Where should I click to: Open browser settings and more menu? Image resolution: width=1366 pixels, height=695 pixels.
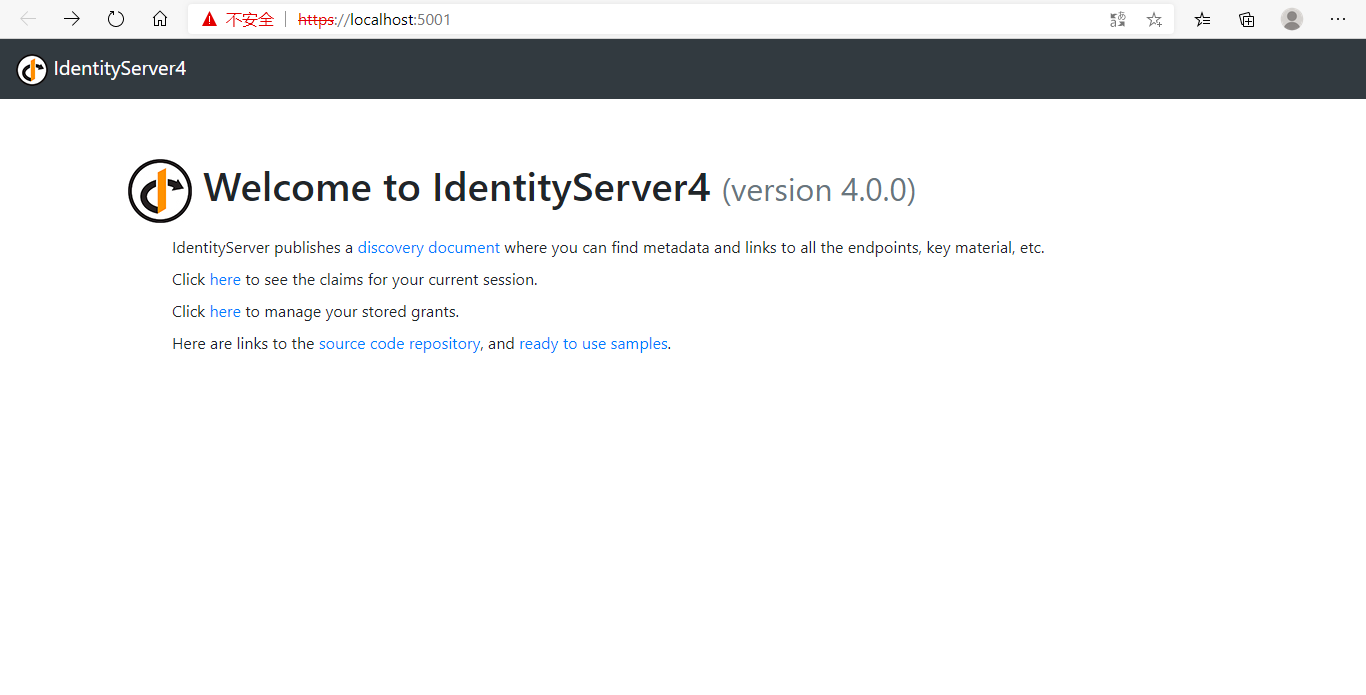(x=1338, y=19)
